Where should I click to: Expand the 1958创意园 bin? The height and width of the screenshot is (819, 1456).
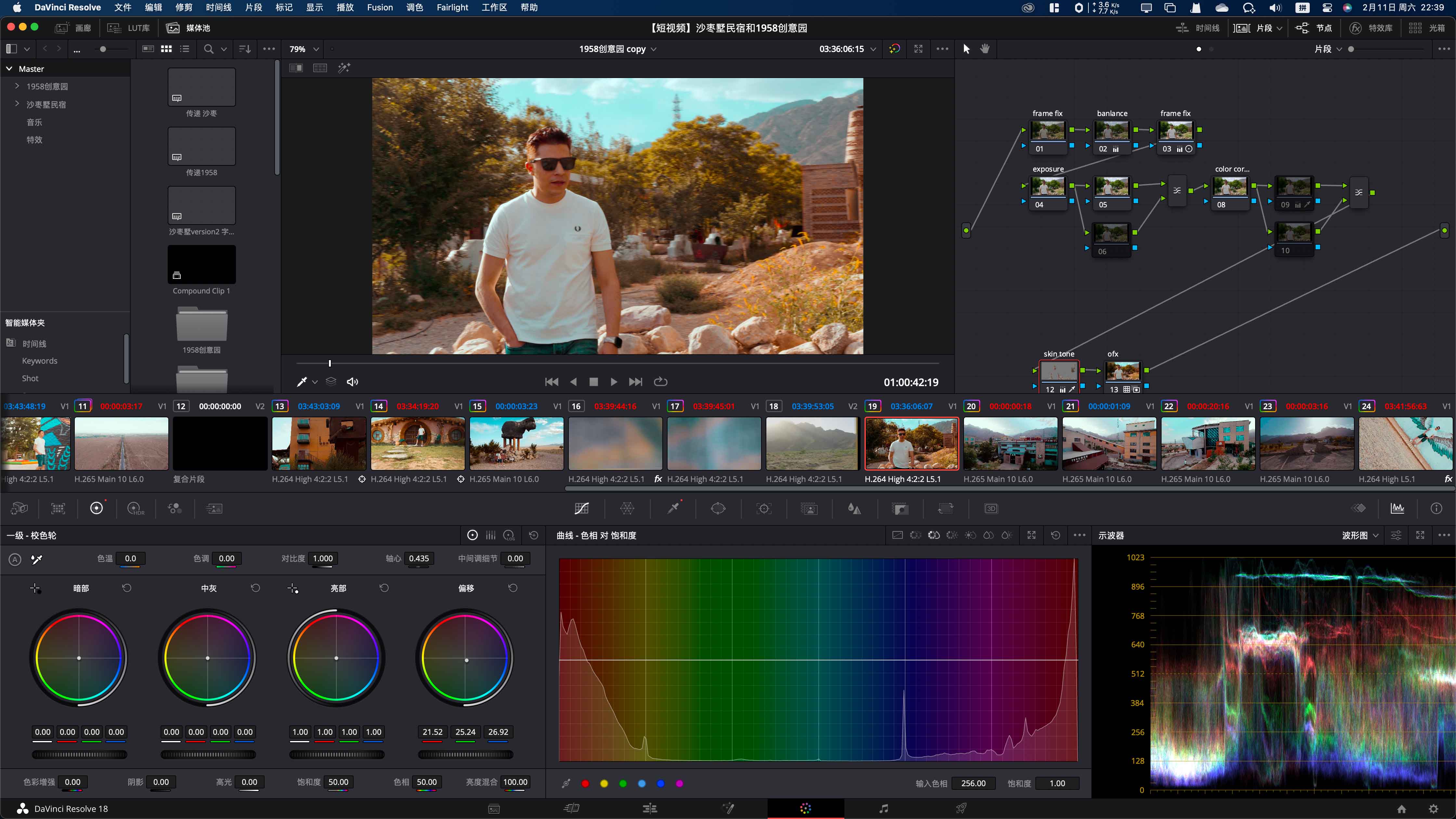(x=17, y=86)
